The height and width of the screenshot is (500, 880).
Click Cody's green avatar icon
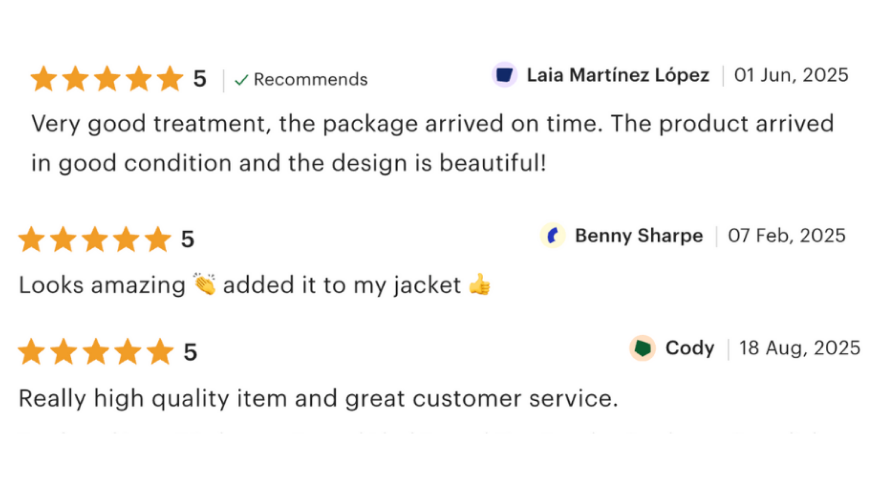642,348
